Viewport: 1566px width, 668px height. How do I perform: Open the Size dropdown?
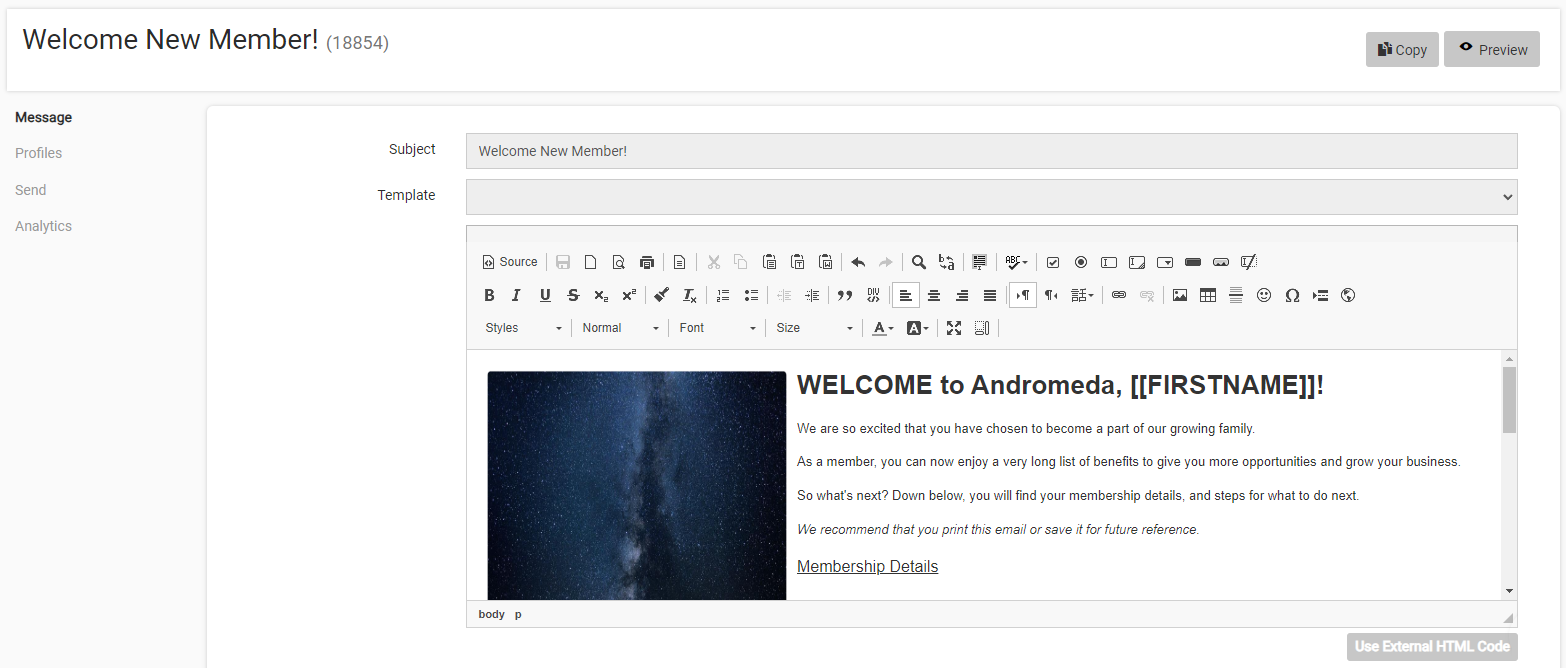[x=814, y=328]
